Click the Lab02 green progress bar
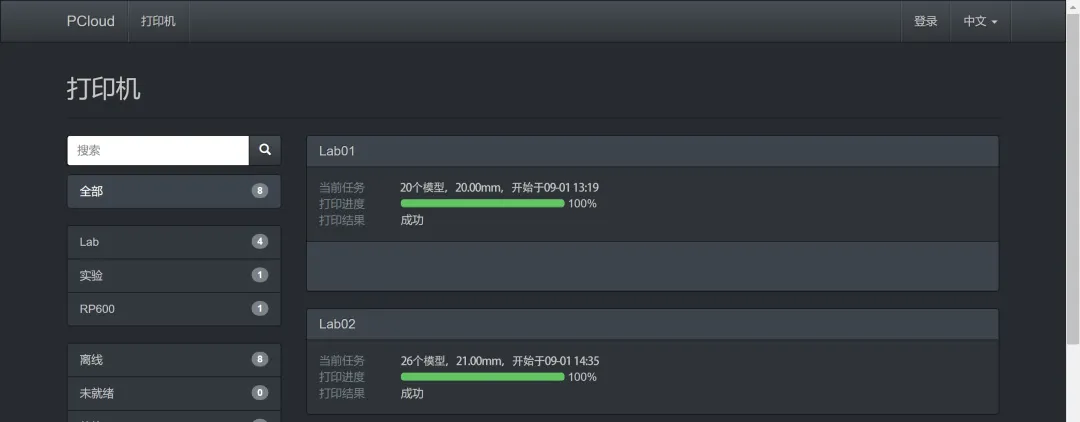 point(482,377)
